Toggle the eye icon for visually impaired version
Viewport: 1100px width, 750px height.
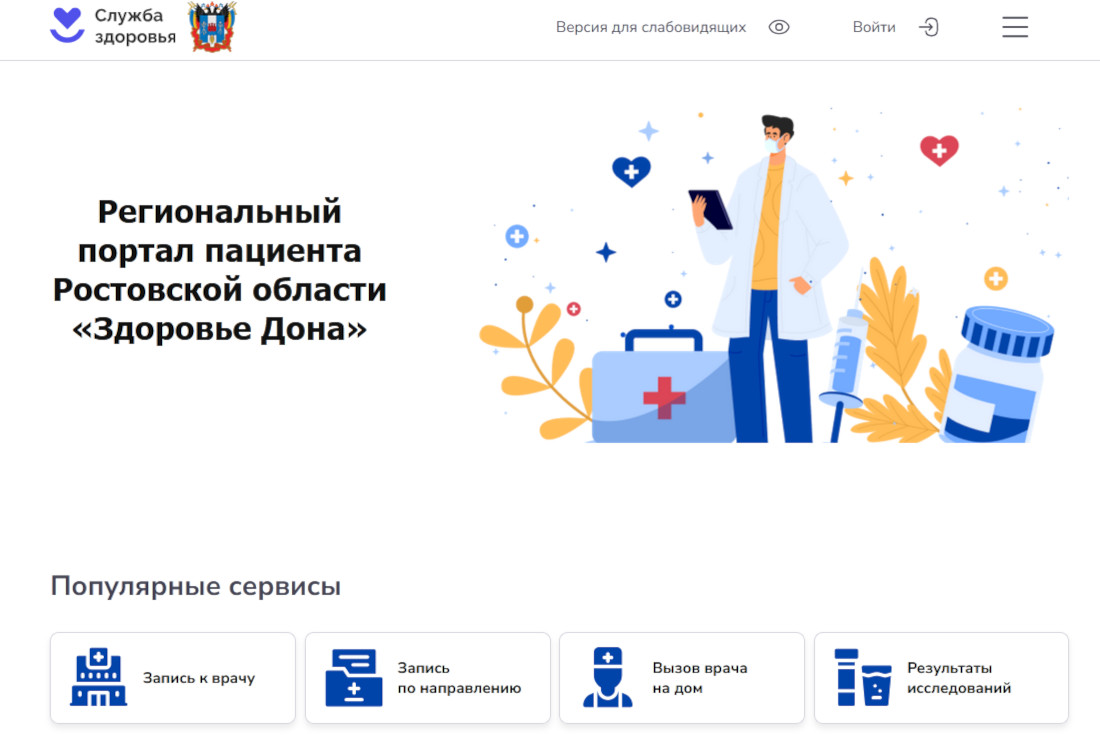pyautogui.click(x=779, y=28)
